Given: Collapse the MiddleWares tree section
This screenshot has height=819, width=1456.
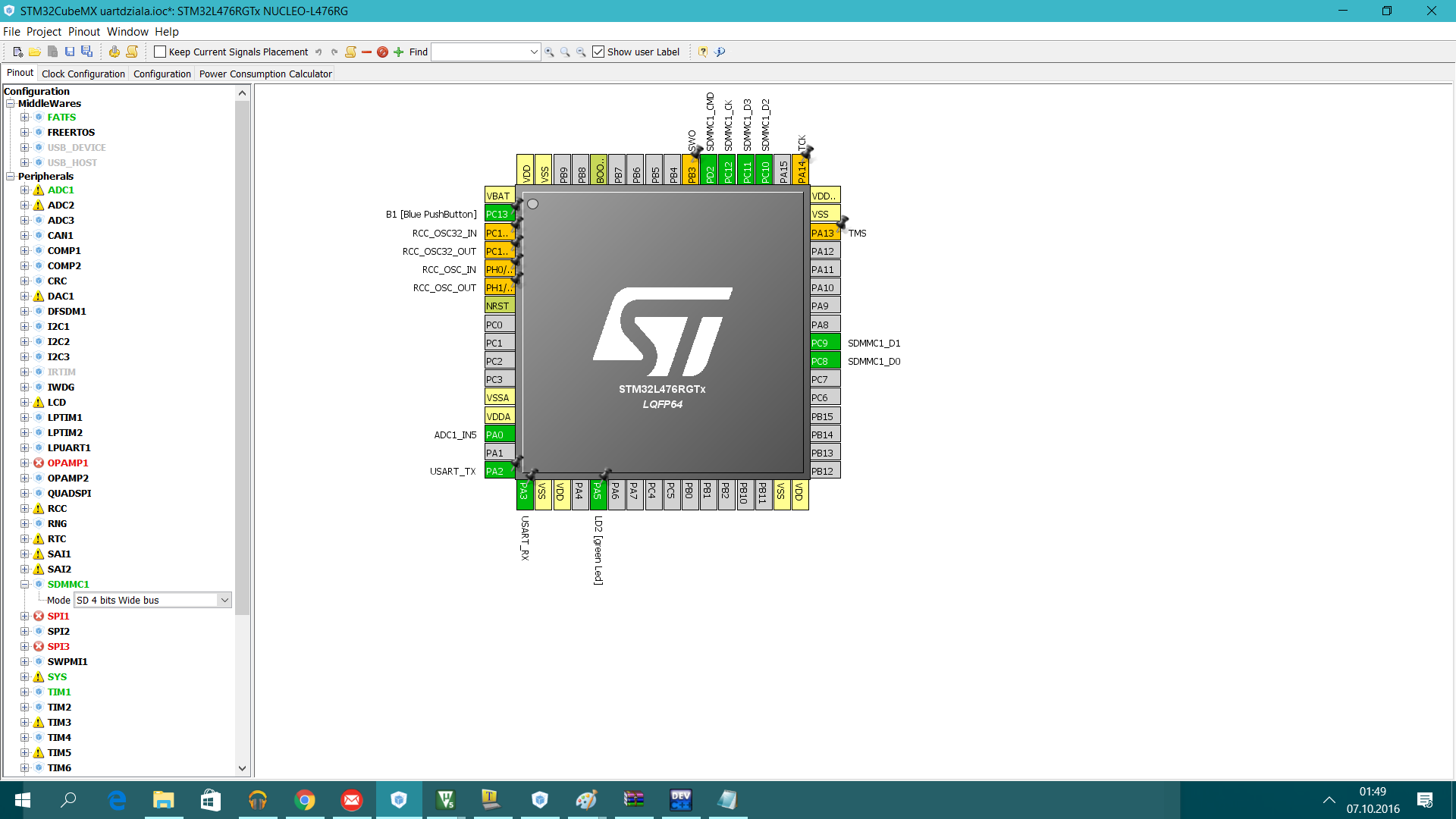Looking at the screenshot, I should (10, 103).
